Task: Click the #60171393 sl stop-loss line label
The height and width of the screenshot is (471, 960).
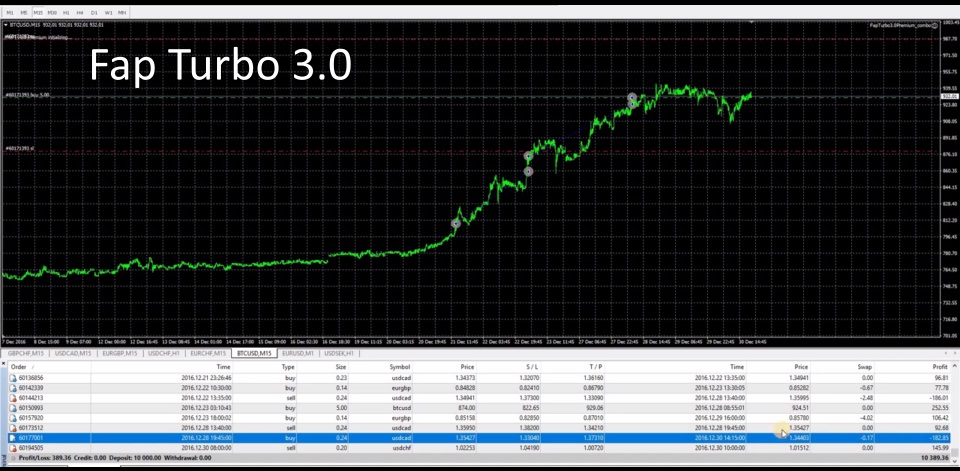Action: pos(20,149)
